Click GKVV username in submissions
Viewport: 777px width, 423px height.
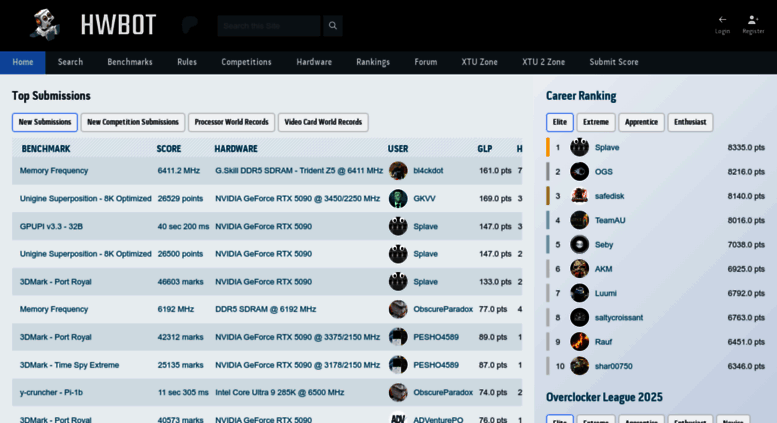tap(424, 199)
